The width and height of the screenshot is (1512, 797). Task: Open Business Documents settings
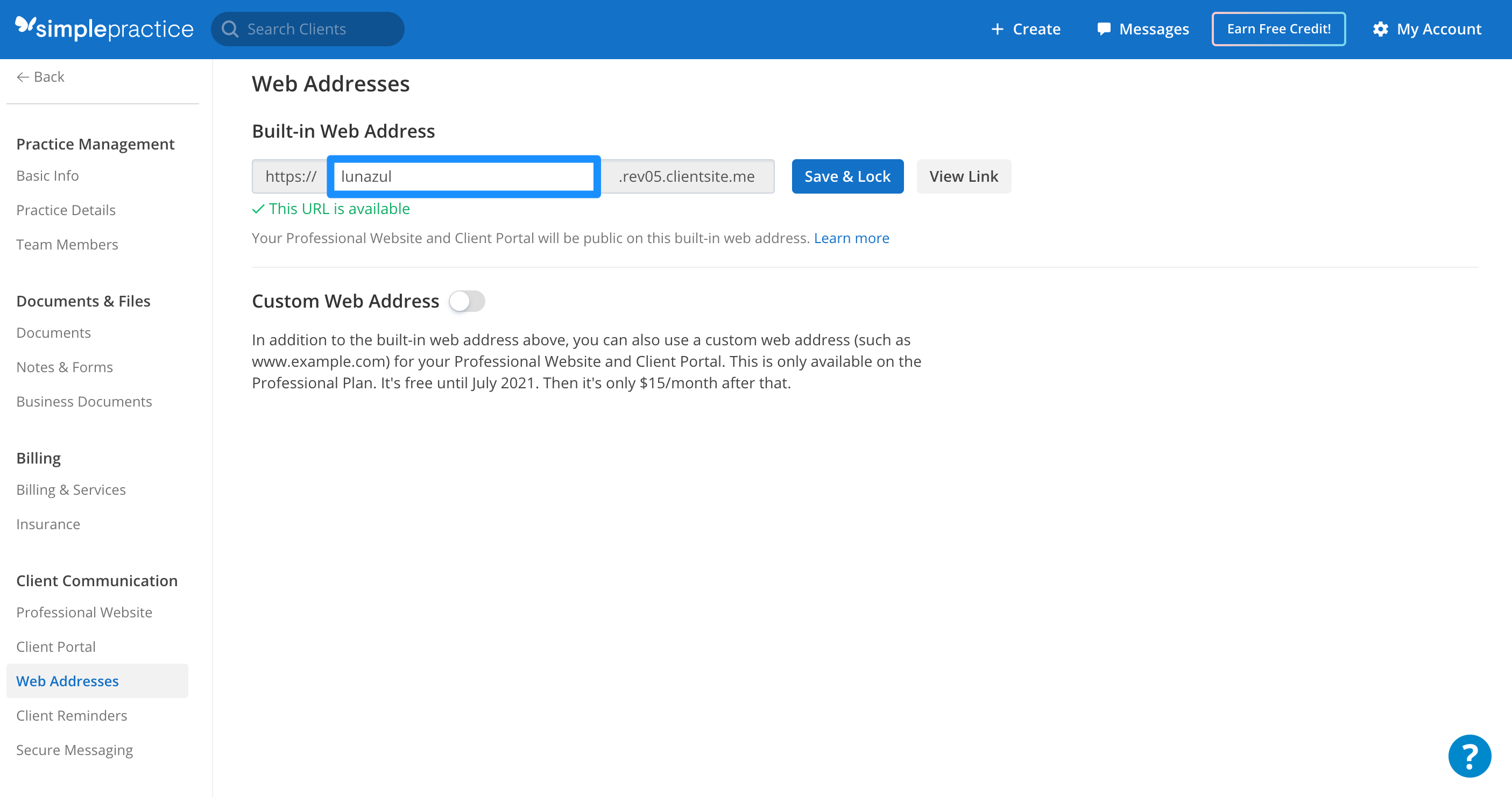(x=84, y=401)
